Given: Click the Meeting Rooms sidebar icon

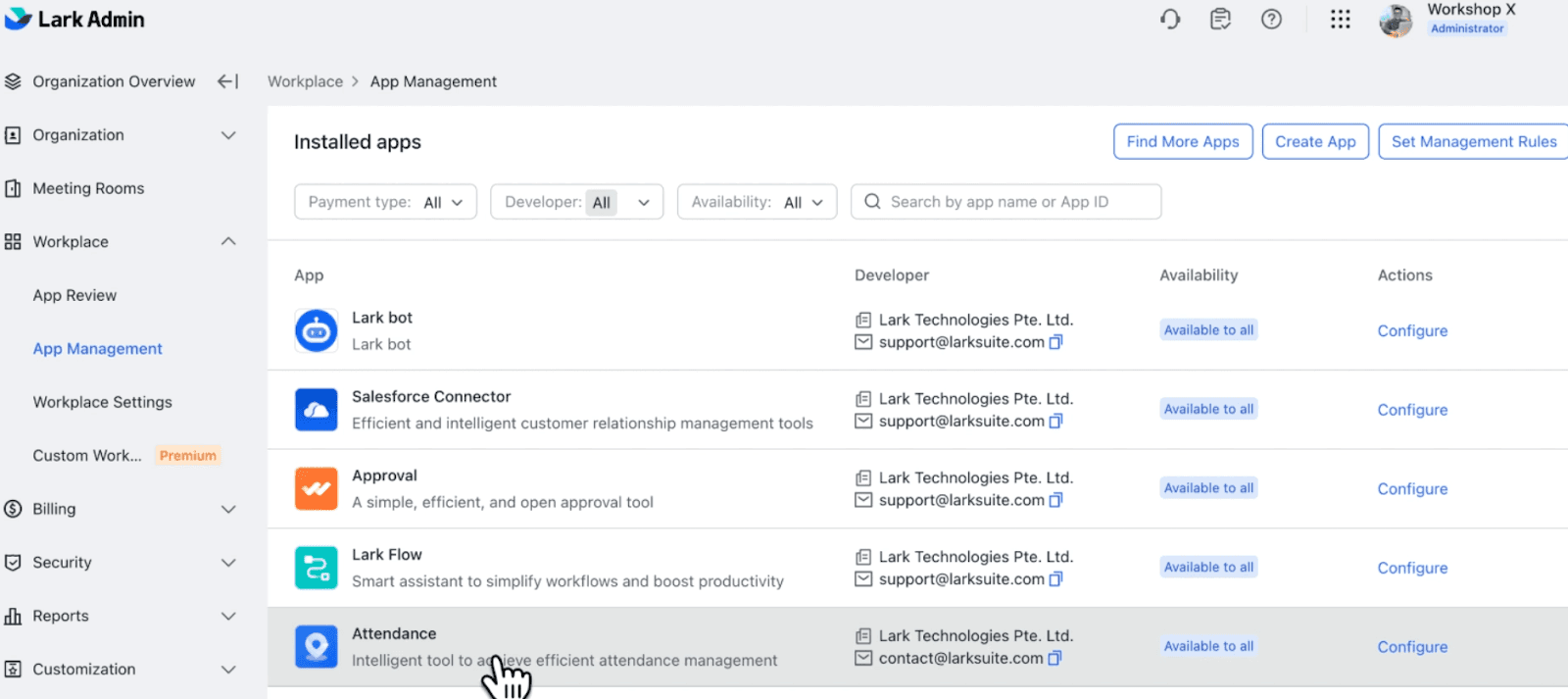Looking at the screenshot, I should coord(13,188).
